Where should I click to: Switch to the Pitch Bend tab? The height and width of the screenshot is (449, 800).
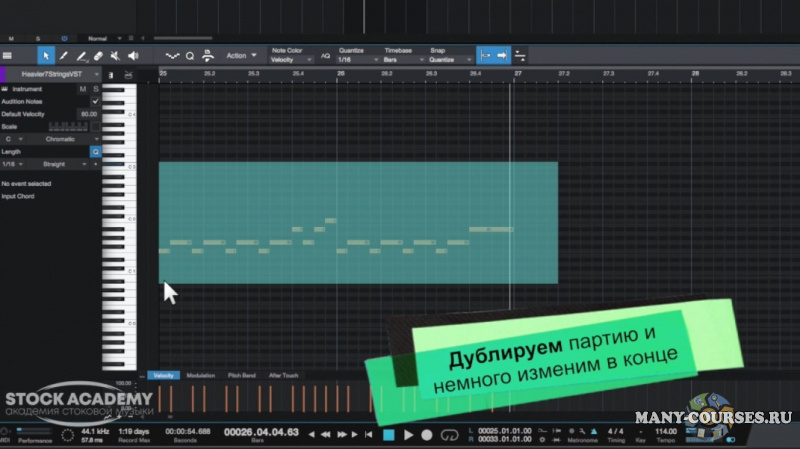[x=241, y=375]
